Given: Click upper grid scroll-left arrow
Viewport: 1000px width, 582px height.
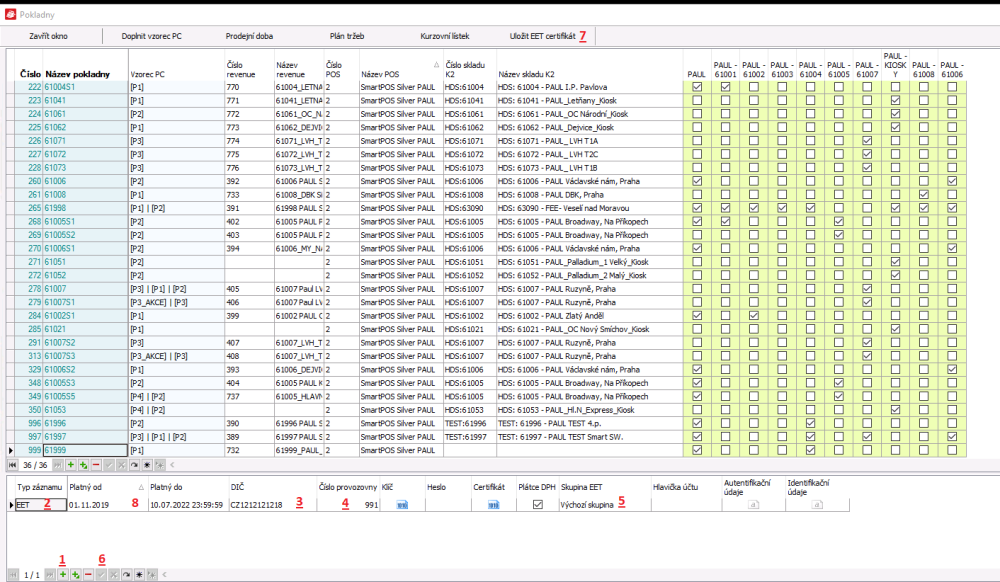Looking at the screenshot, I should 172,465.
